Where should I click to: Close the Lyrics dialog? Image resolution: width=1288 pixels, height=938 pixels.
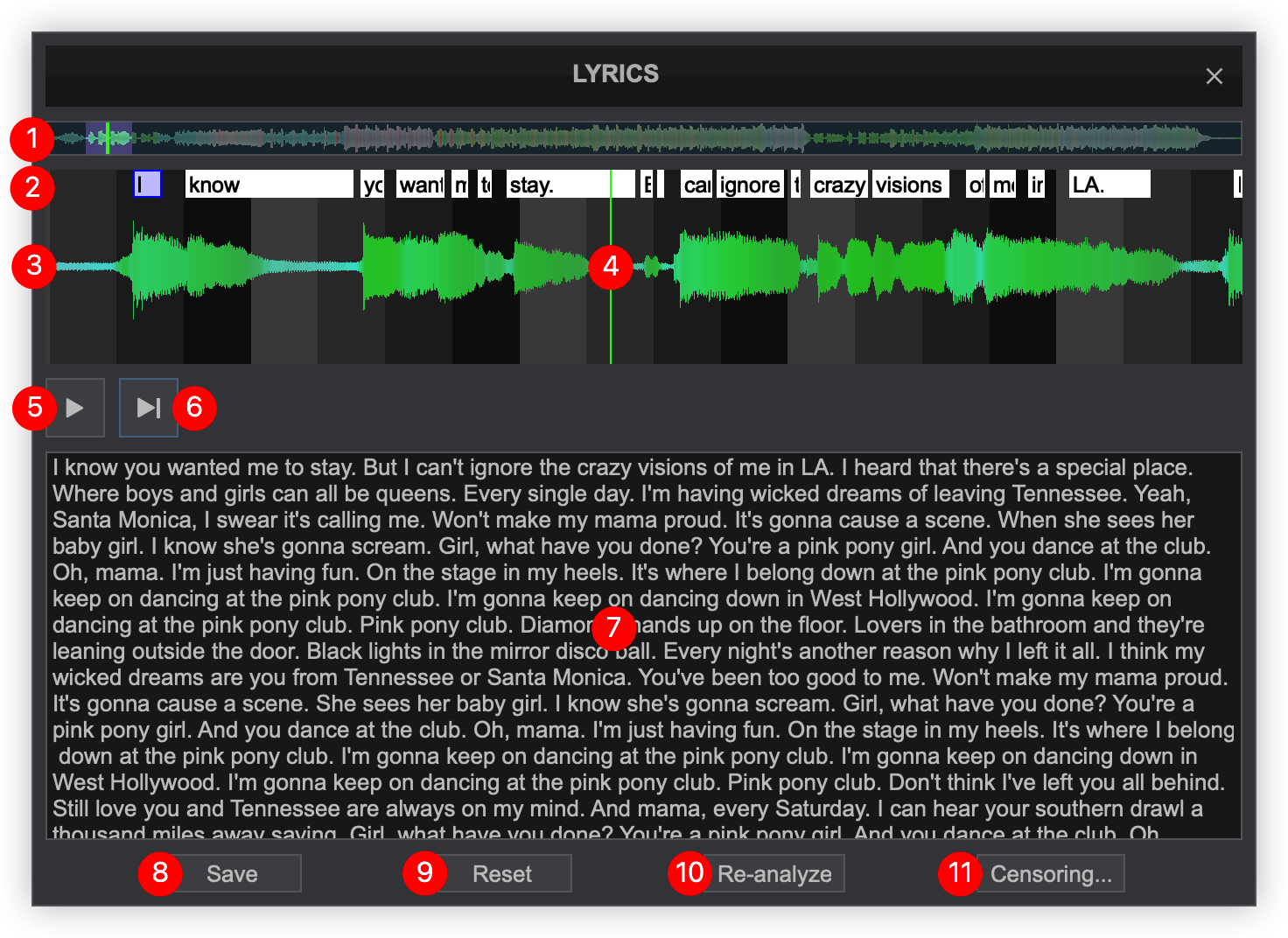pyautogui.click(x=1214, y=76)
